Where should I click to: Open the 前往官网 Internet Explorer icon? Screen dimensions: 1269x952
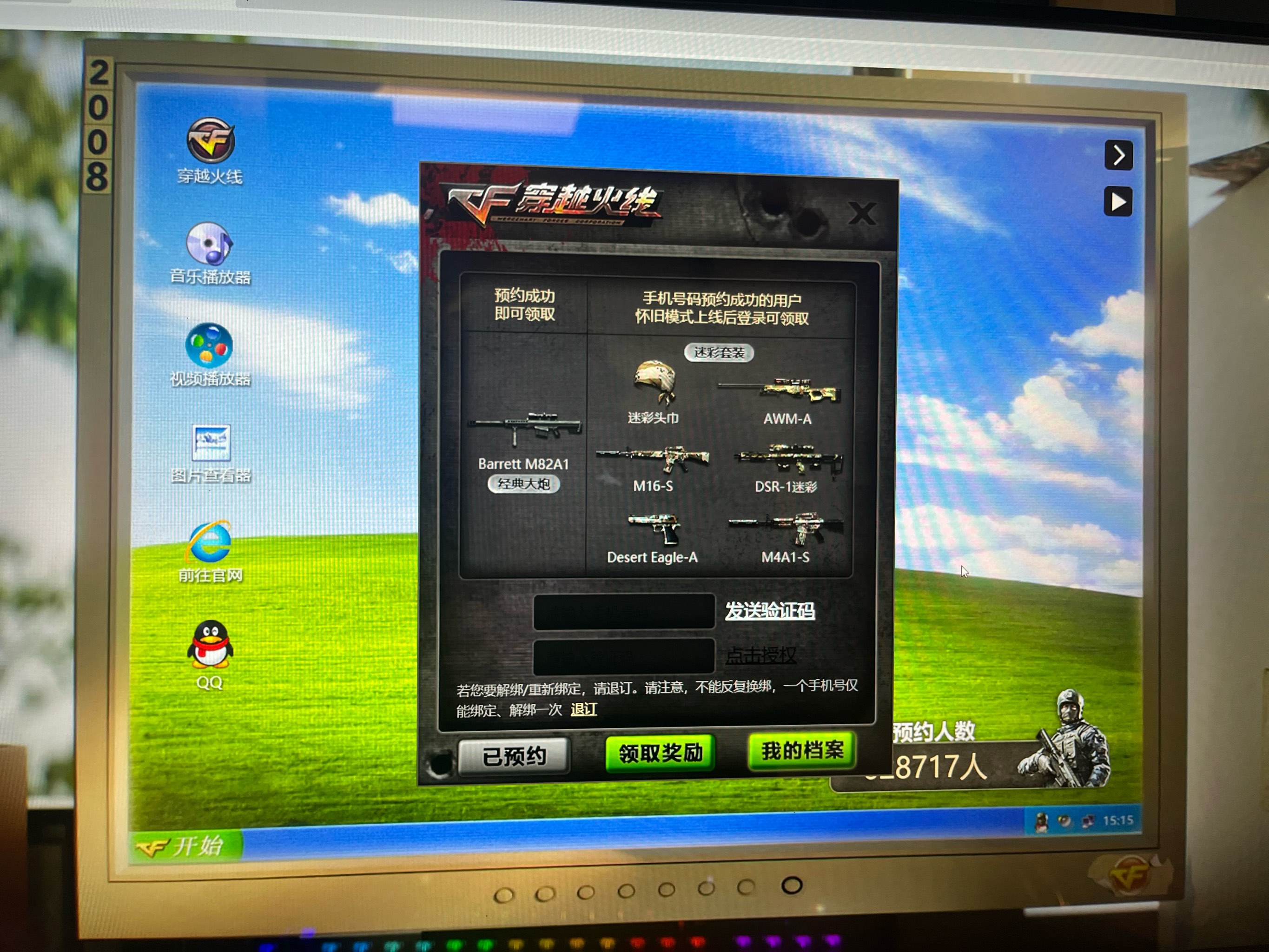click(210, 551)
